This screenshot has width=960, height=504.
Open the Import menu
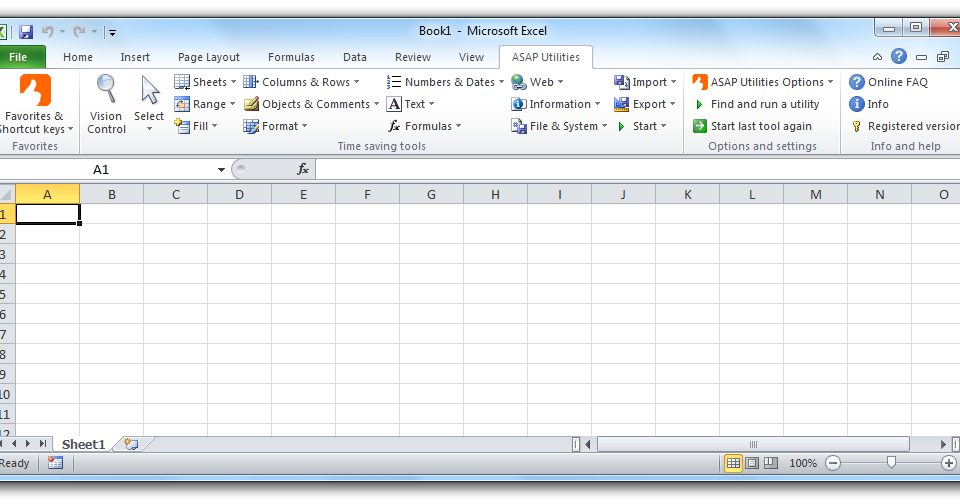(645, 82)
